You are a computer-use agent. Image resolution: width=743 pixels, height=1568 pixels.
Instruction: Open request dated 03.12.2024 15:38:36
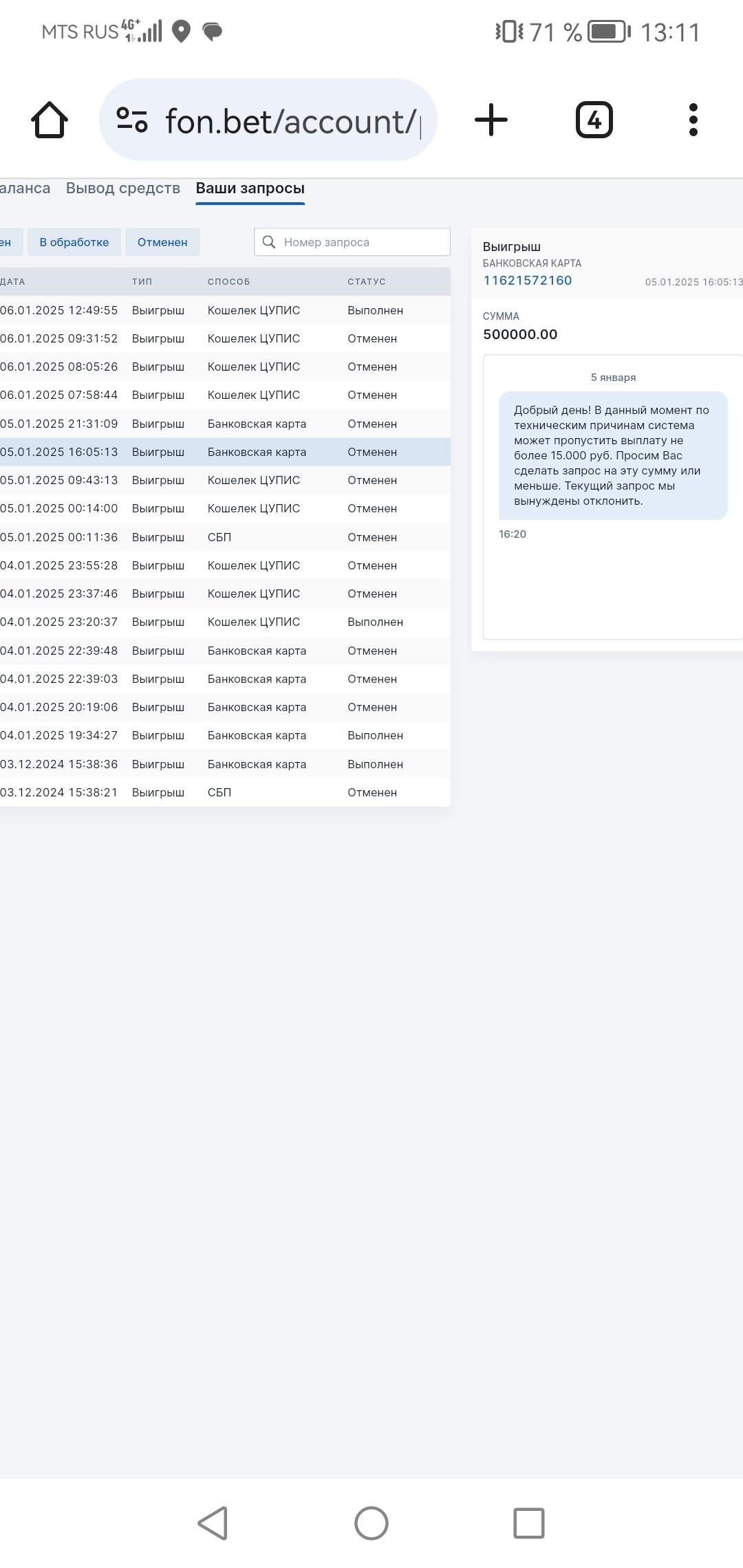[220, 764]
